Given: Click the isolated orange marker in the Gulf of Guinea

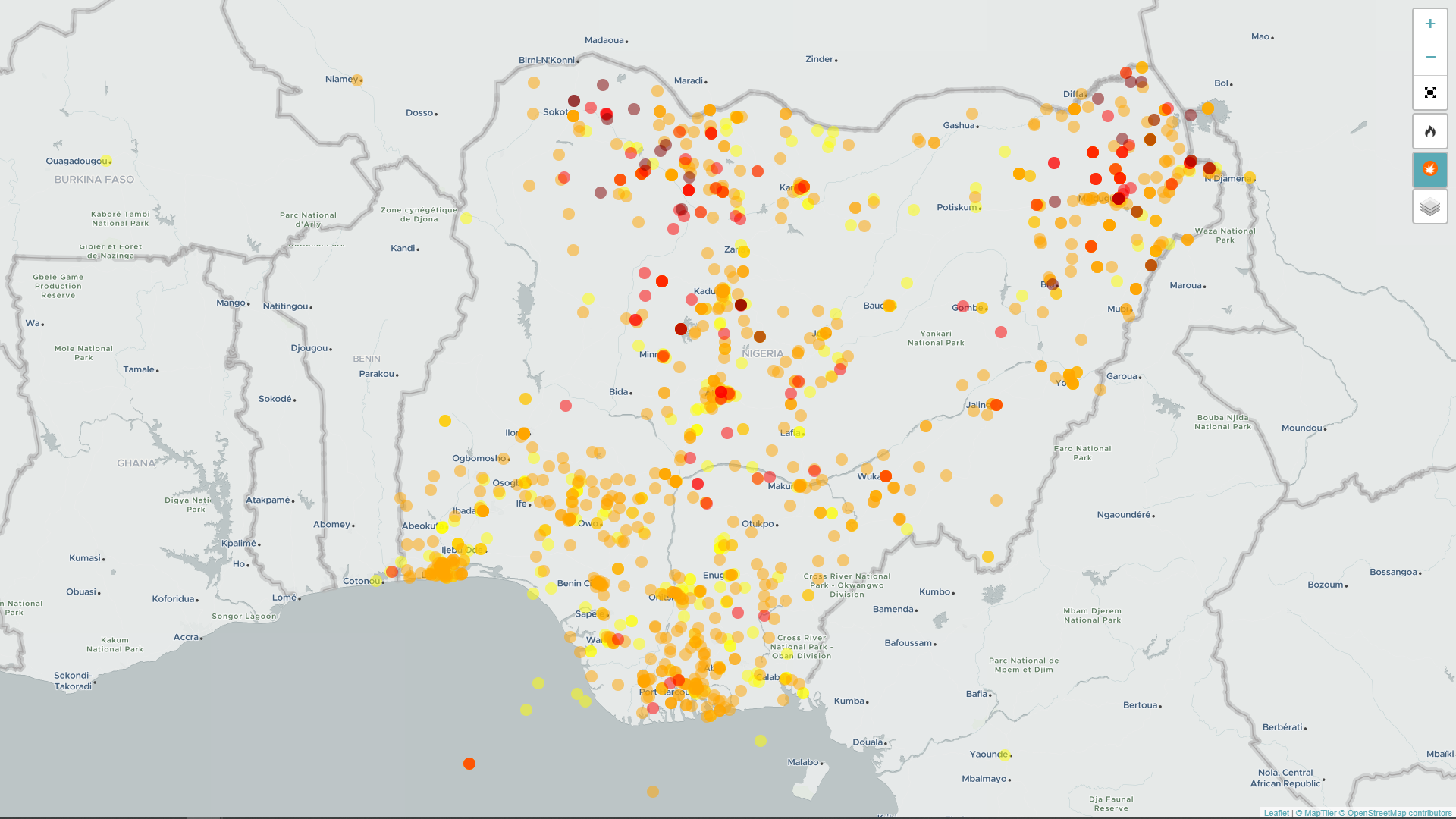Looking at the screenshot, I should 469,764.
